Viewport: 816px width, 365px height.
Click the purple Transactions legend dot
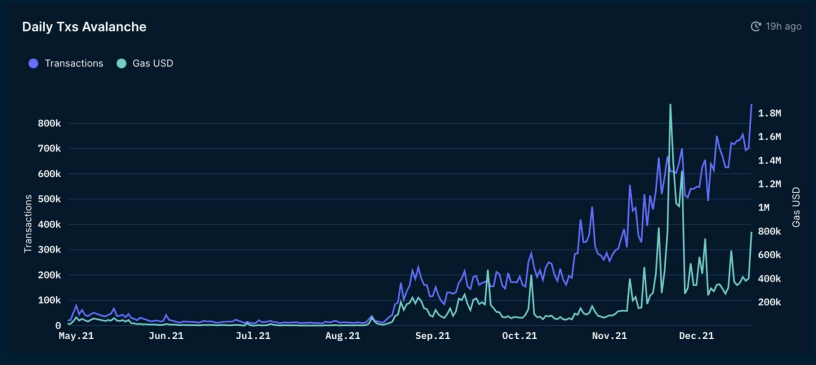(x=34, y=64)
